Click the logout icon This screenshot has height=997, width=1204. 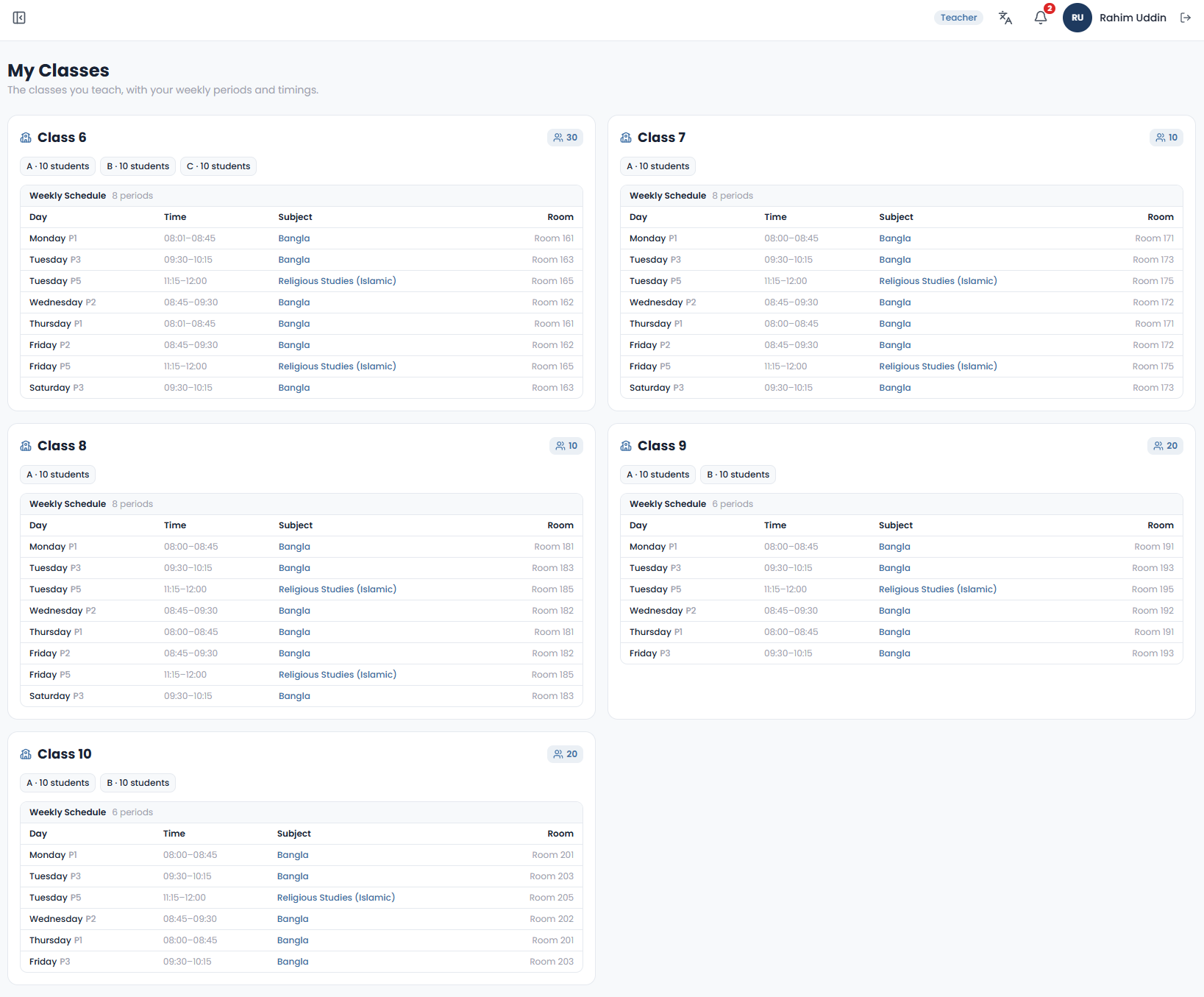pos(1186,18)
